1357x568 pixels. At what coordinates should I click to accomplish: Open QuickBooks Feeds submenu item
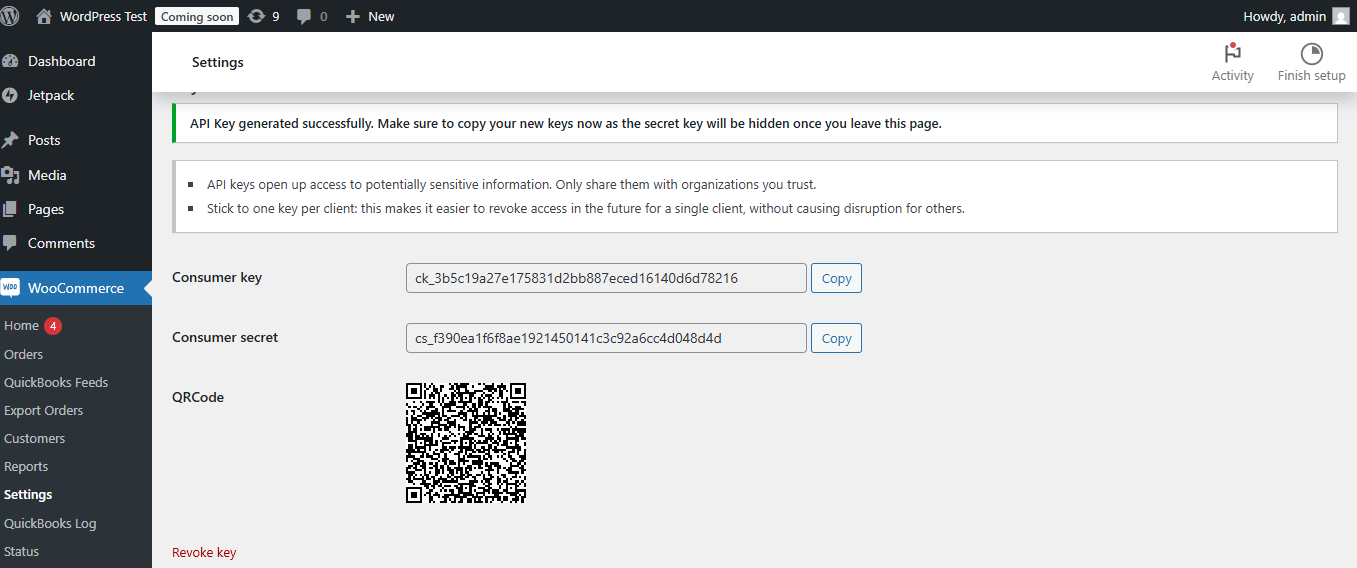tap(56, 382)
